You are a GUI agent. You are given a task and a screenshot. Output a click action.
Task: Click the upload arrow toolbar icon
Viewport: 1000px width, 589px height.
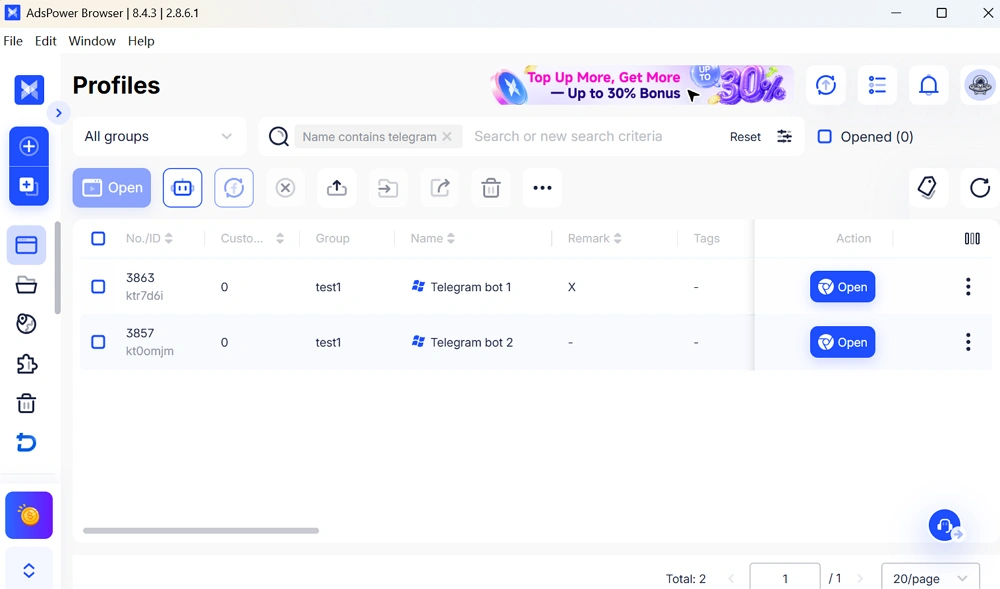click(x=337, y=187)
